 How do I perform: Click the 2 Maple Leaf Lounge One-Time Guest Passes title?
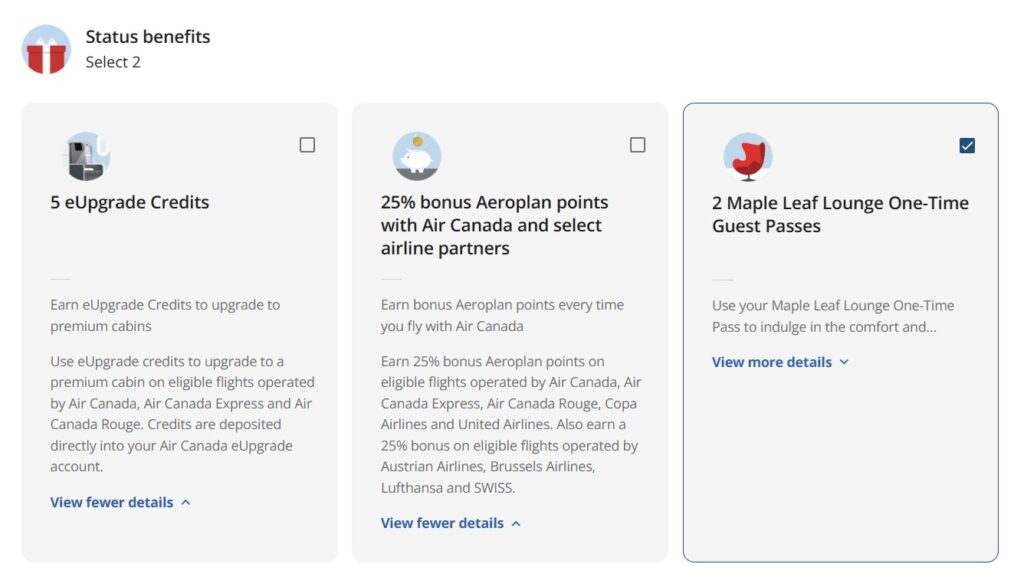click(x=840, y=214)
